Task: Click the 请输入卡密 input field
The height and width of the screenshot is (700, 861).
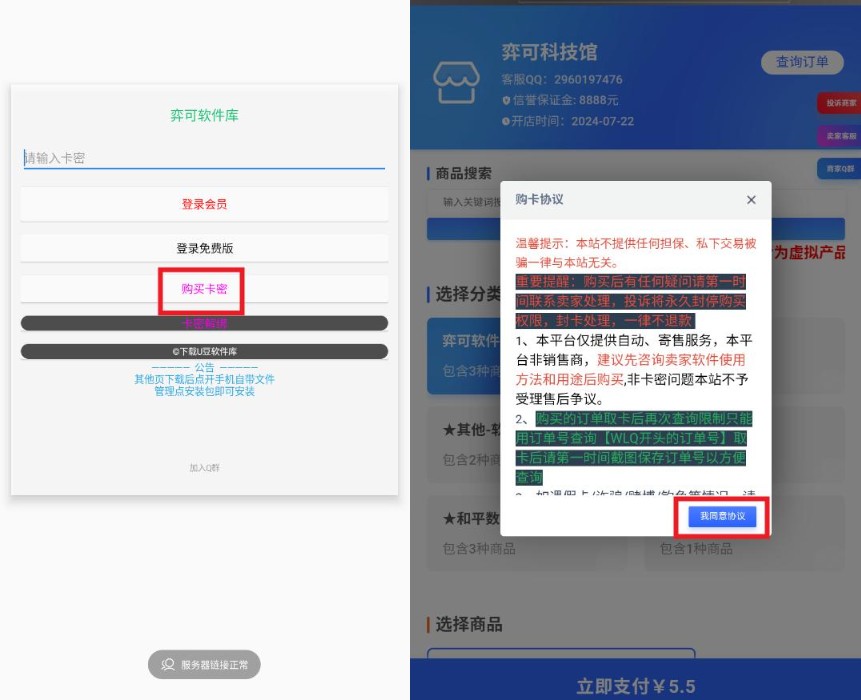Action: (x=203, y=156)
